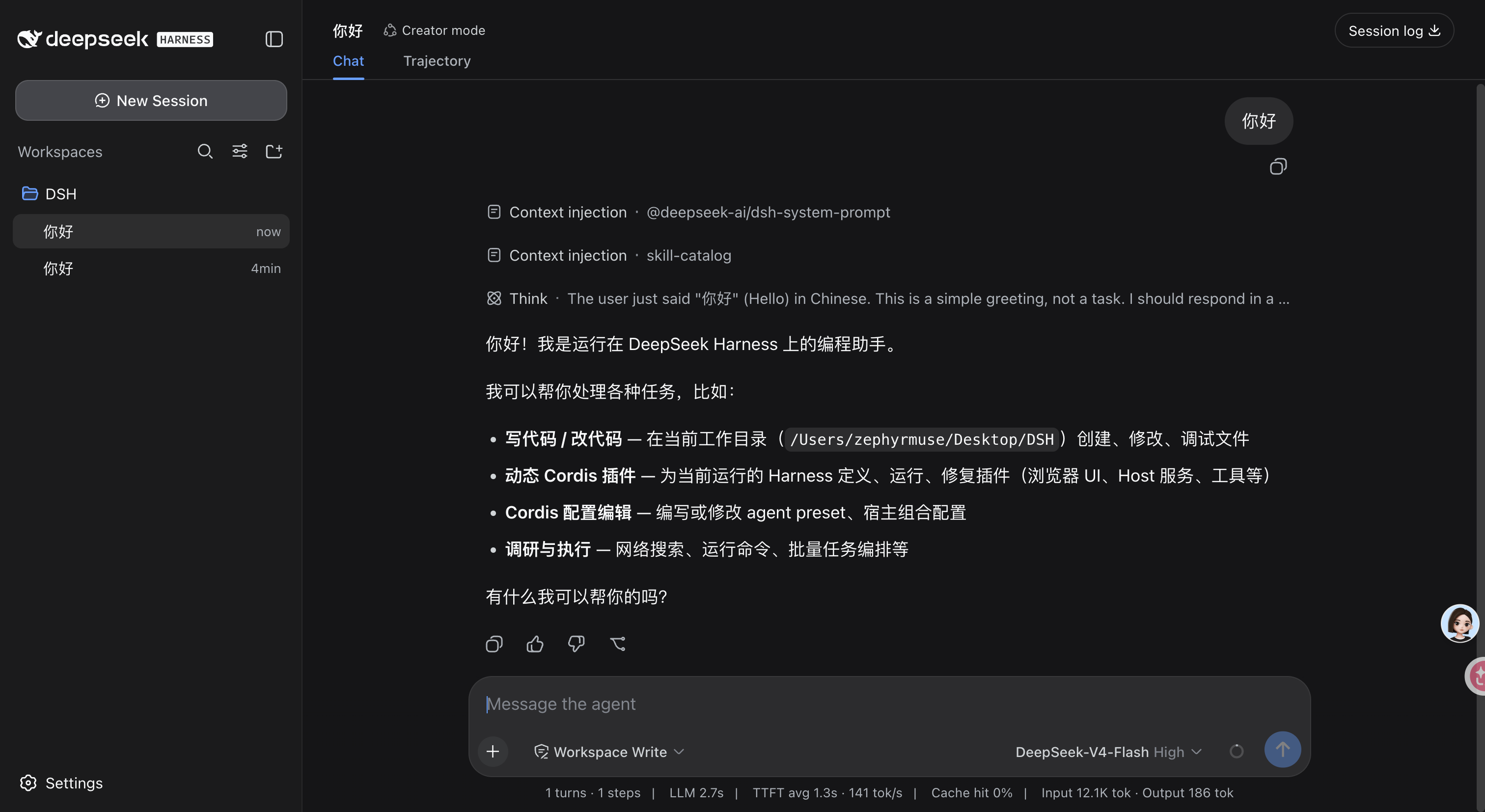This screenshot has height=812, width=1485.
Task: Switch to the Chat tab
Action: click(x=348, y=61)
